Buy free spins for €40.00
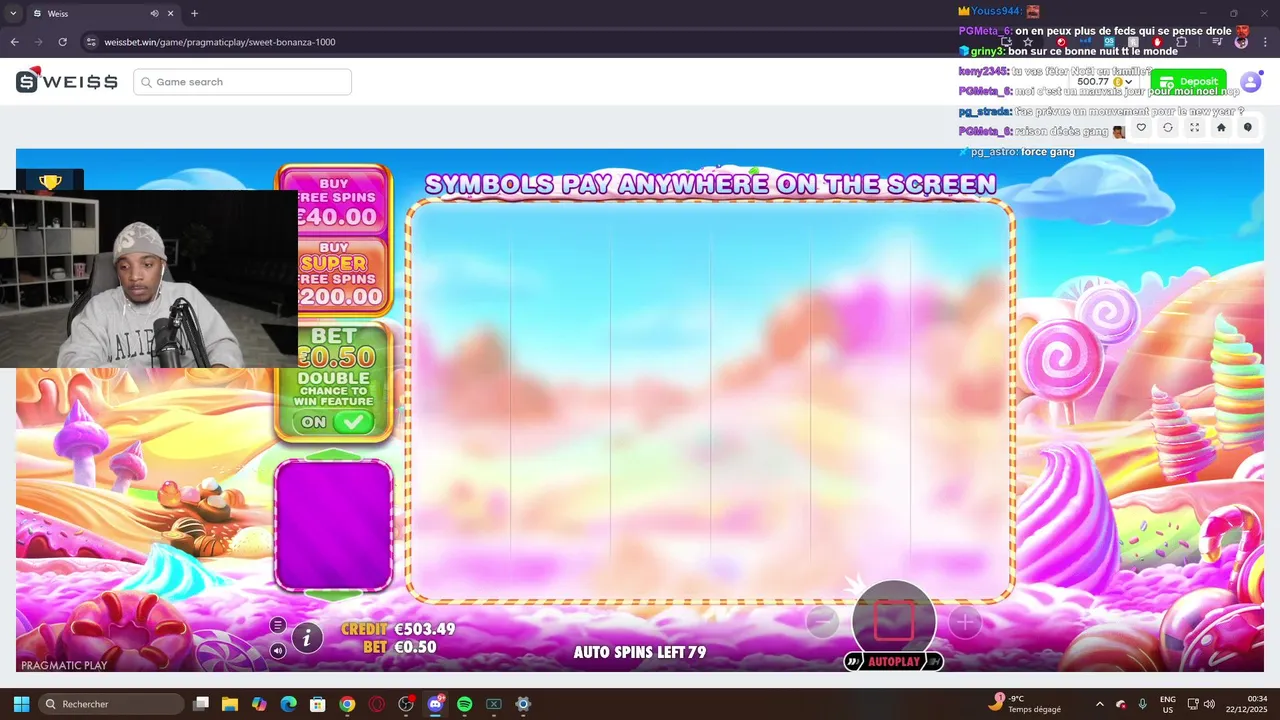1280x720 pixels. click(334, 203)
